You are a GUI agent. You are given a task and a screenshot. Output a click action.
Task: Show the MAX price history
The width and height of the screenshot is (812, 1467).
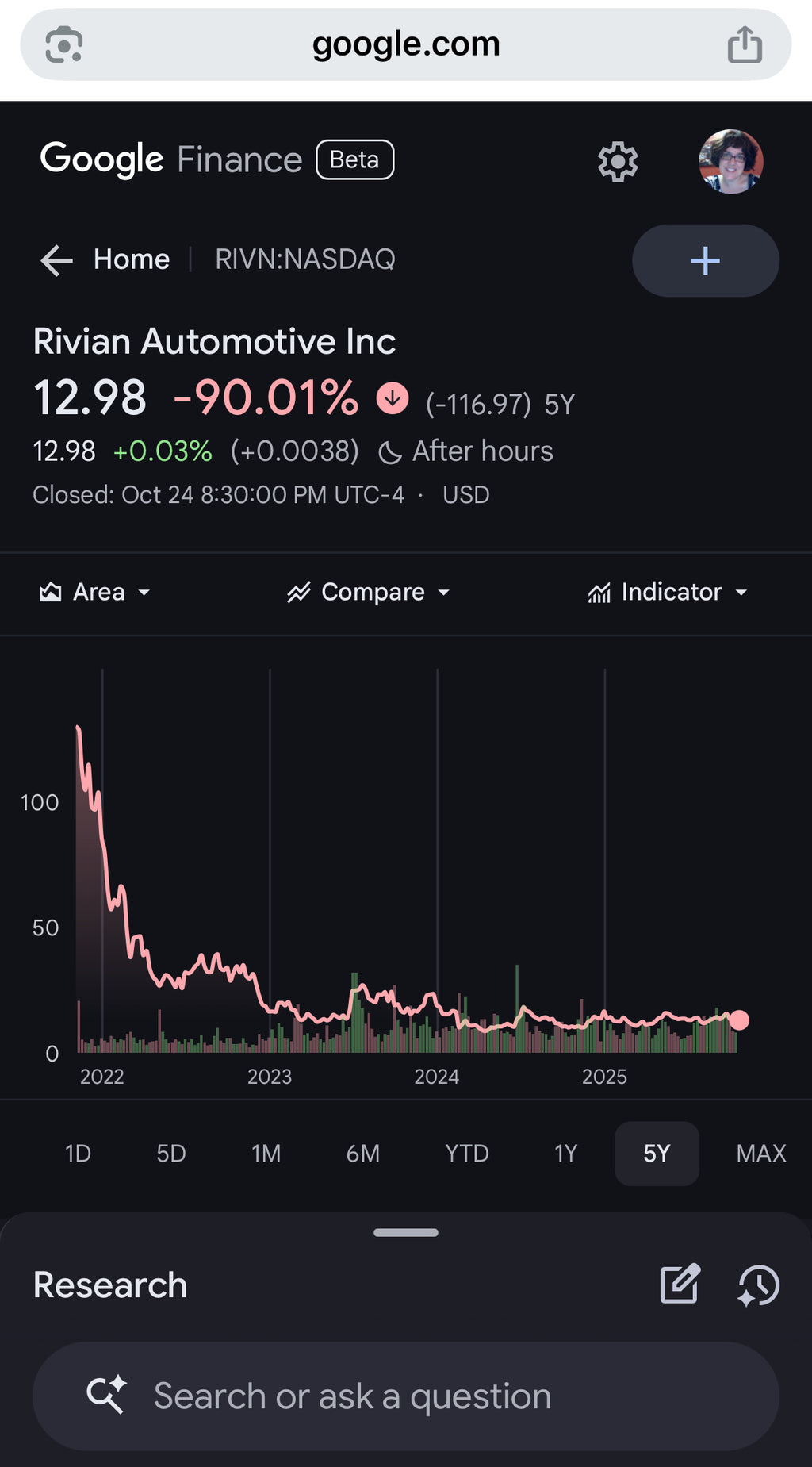coord(760,1154)
